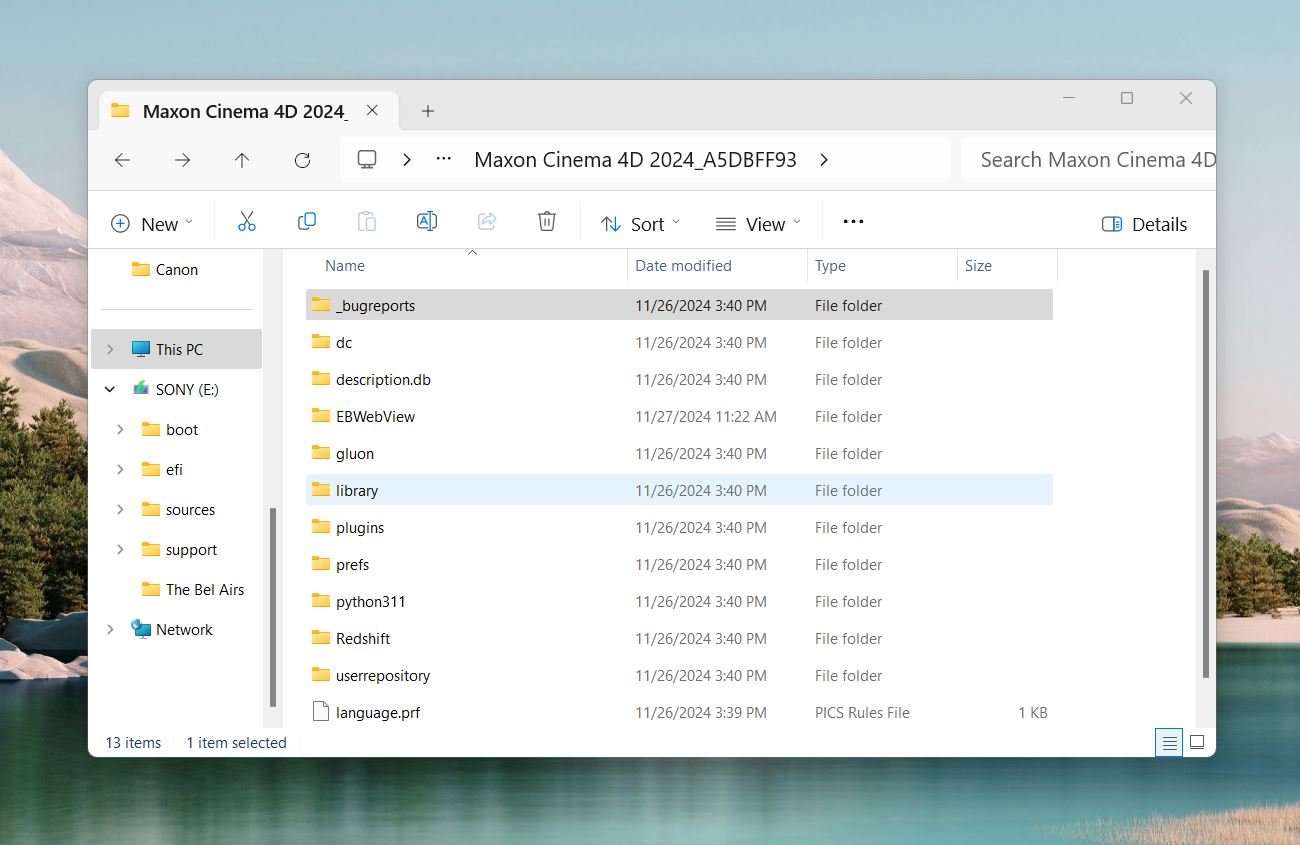Expand the support folder node
This screenshot has width=1300, height=845.
pyautogui.click(x=120, y=549)
